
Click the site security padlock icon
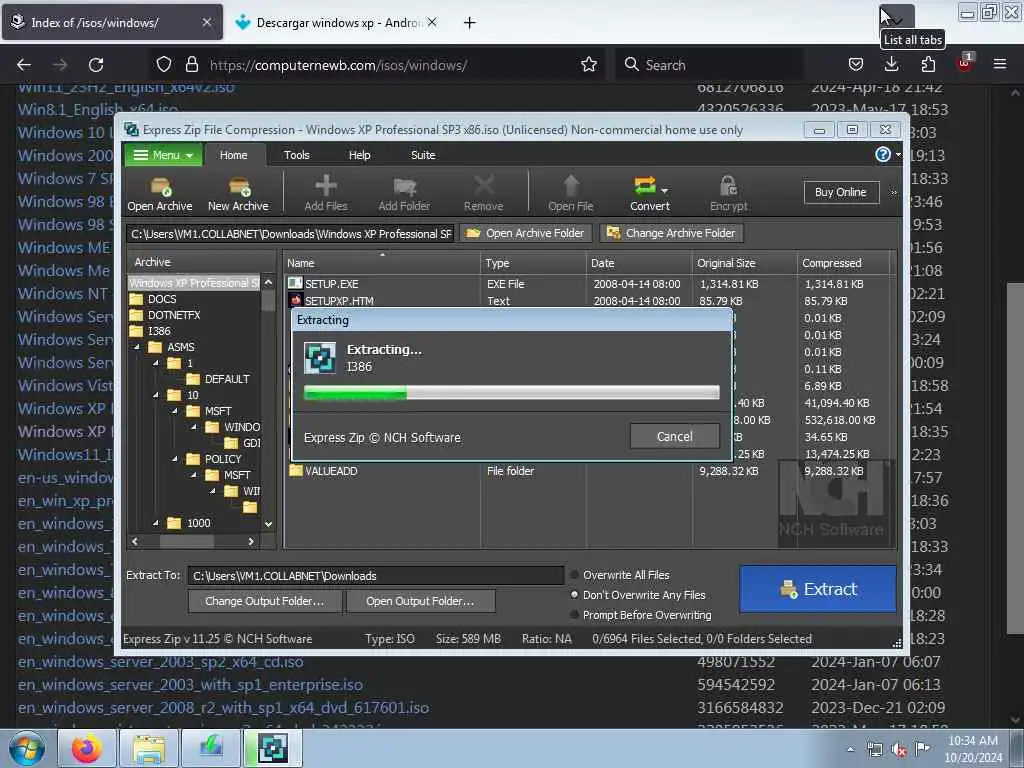[191, 65]
